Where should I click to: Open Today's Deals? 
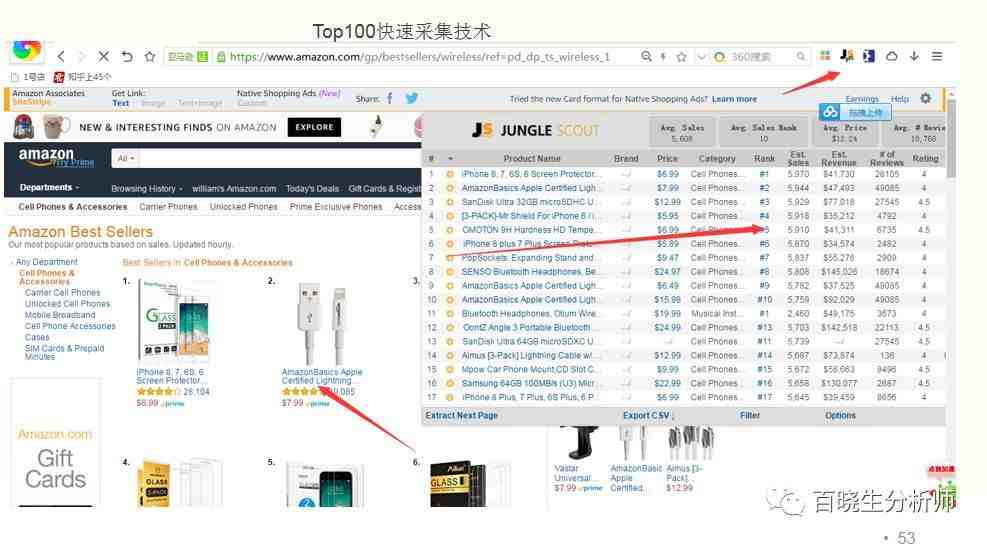coord(312,188)
